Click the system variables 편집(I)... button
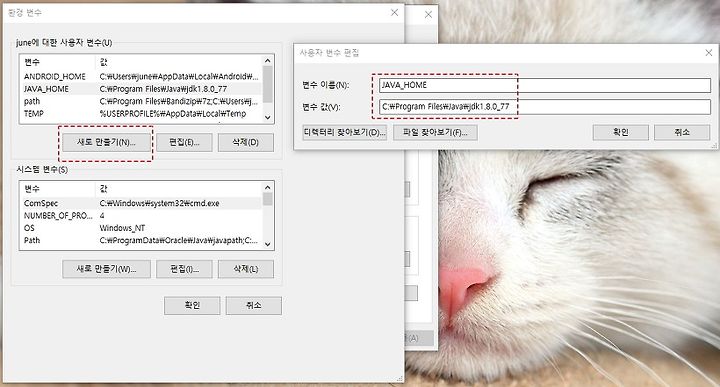 pyautogui.click(x=184, y=269)
